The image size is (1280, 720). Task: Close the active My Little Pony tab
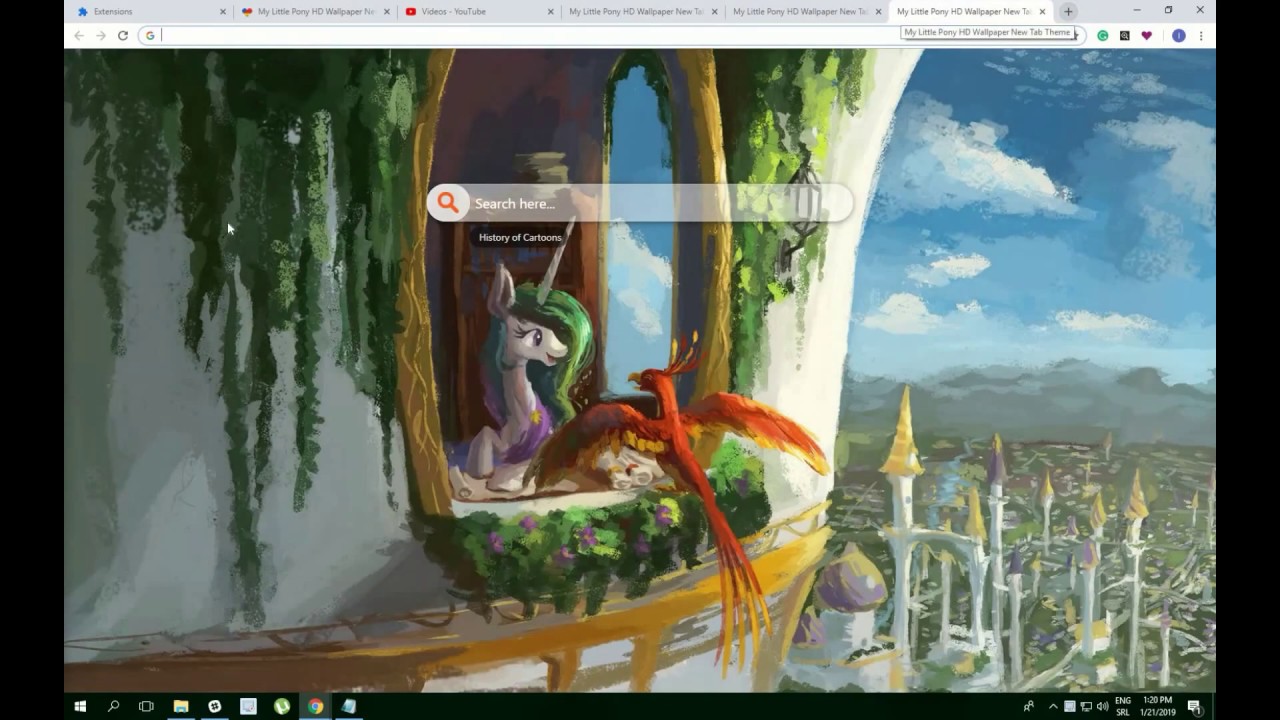tap(1042, 12)
